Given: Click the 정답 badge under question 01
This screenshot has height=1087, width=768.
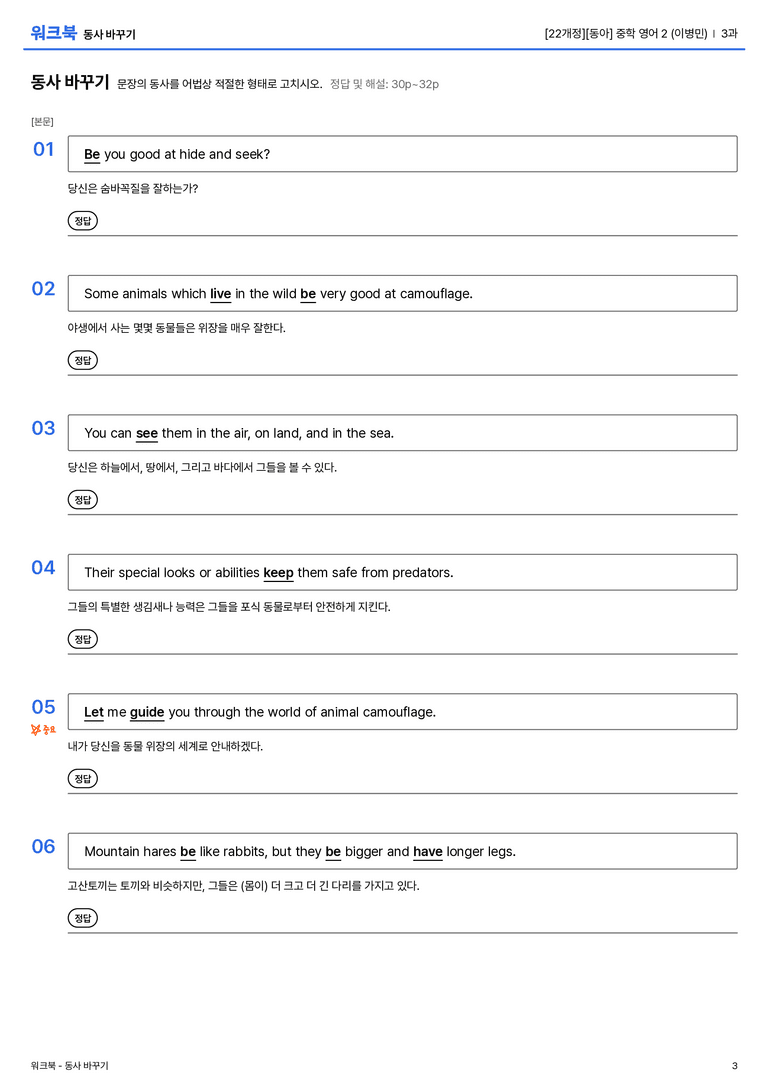Looking at the screenshot, I should (82, 220).
